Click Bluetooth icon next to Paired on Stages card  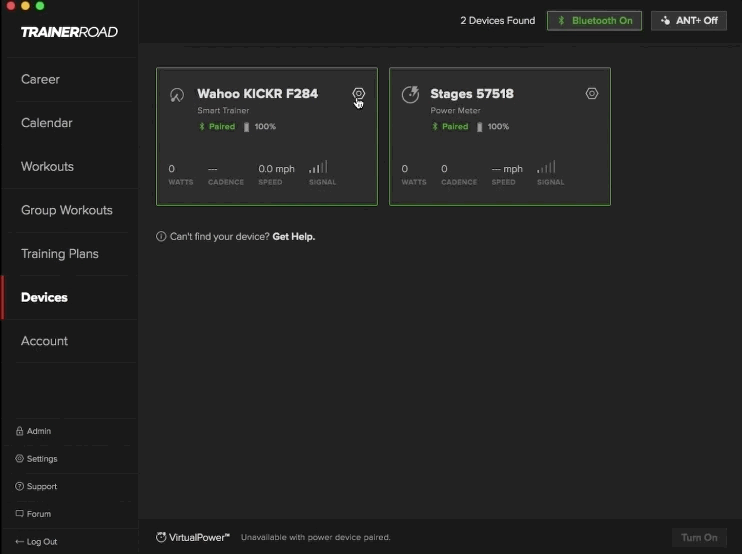[x=435, y=127]
